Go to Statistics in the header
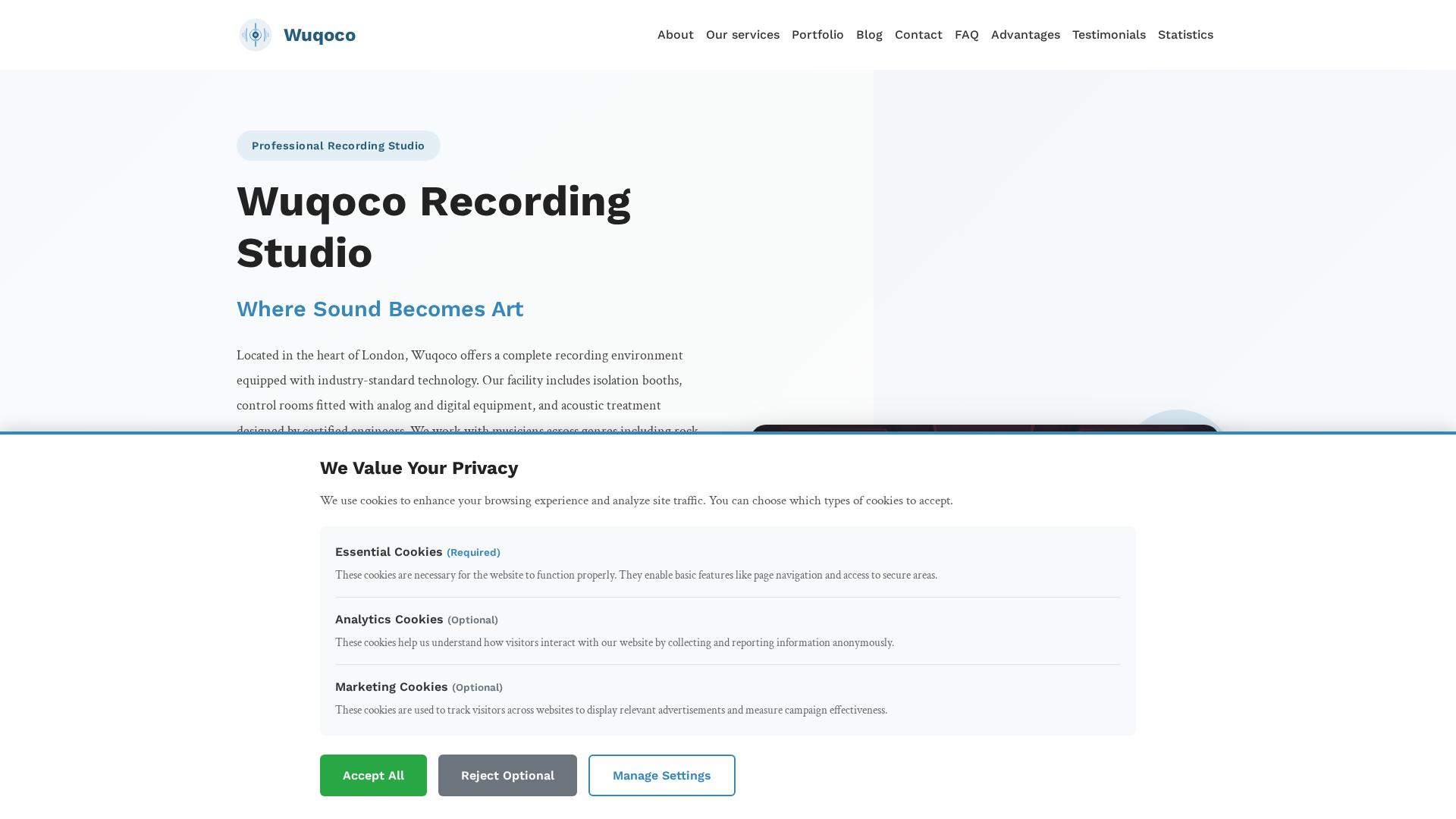This screenshot has height=819, width=1456. coord(1185,35)
